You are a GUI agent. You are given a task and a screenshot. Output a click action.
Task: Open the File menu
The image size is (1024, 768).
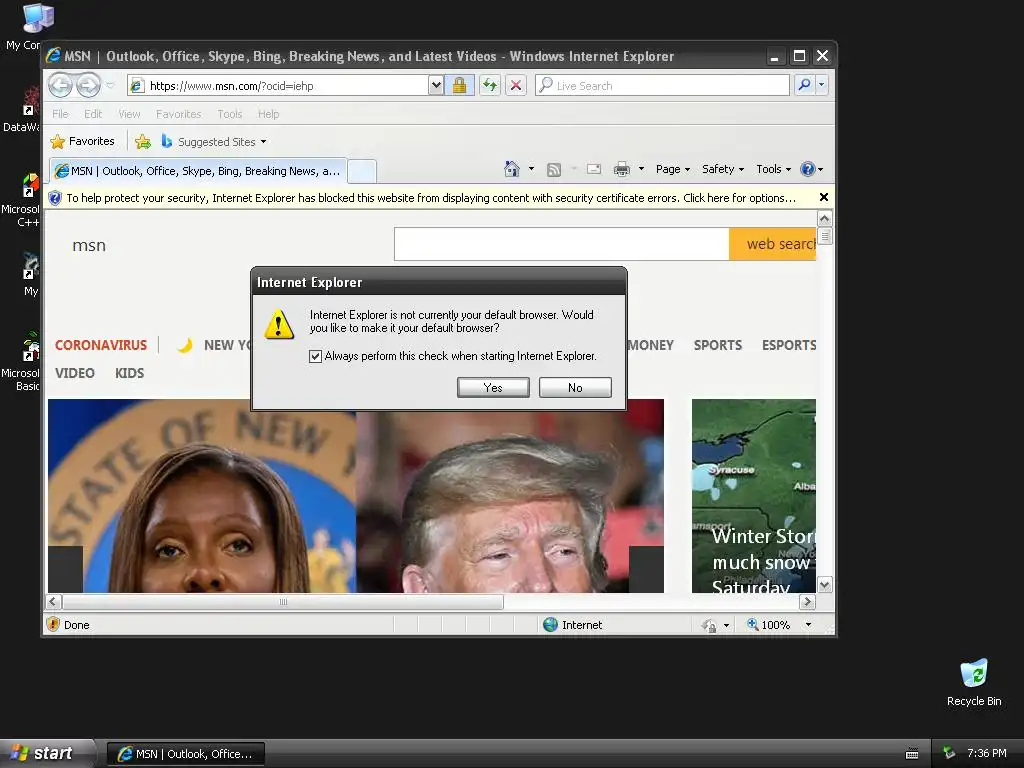[60, 114]
